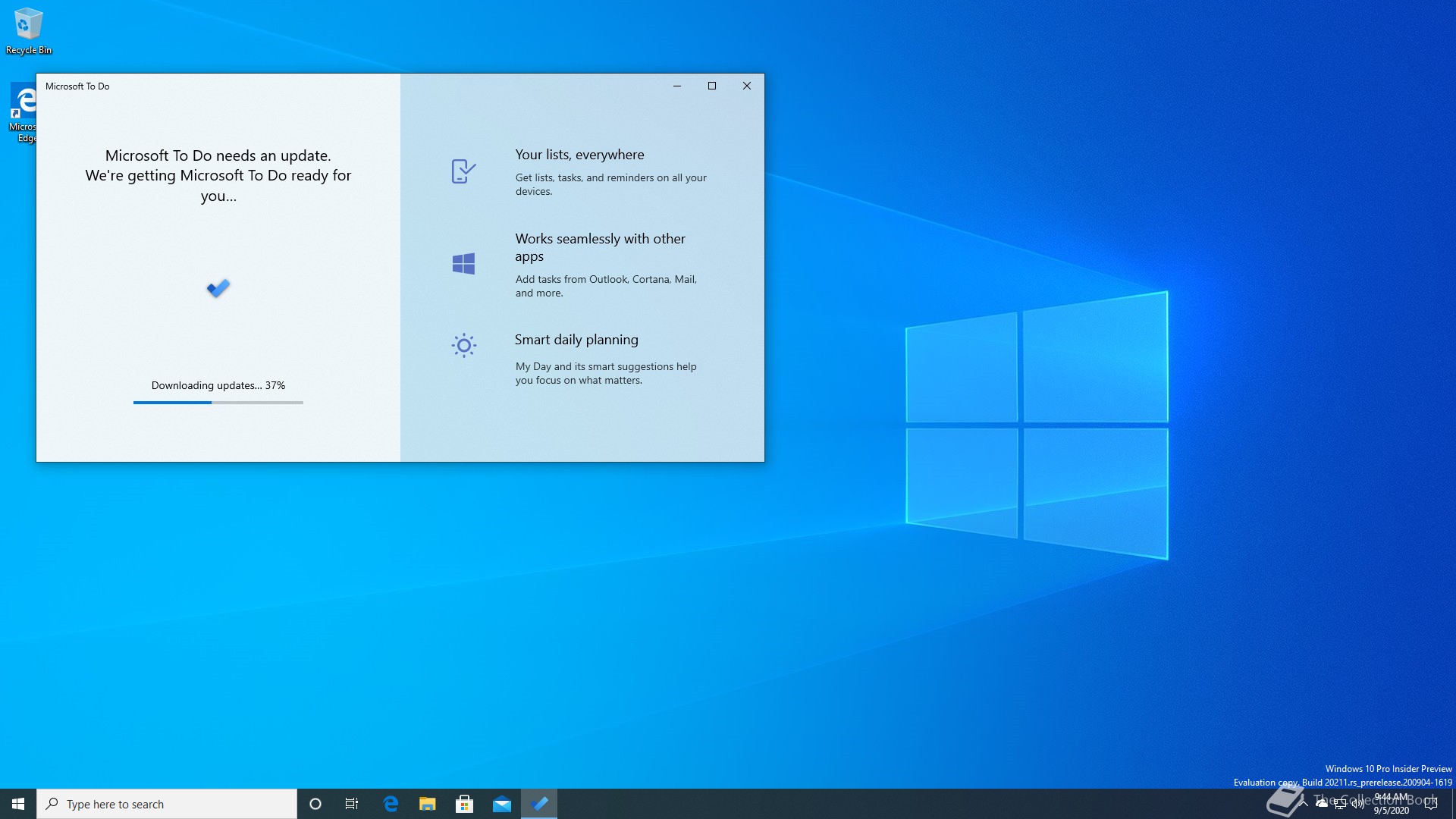Screen dimensions: 1456x819
Task: Click 'Get lists, tasks, and reminders' description
Action: [611, 184]
